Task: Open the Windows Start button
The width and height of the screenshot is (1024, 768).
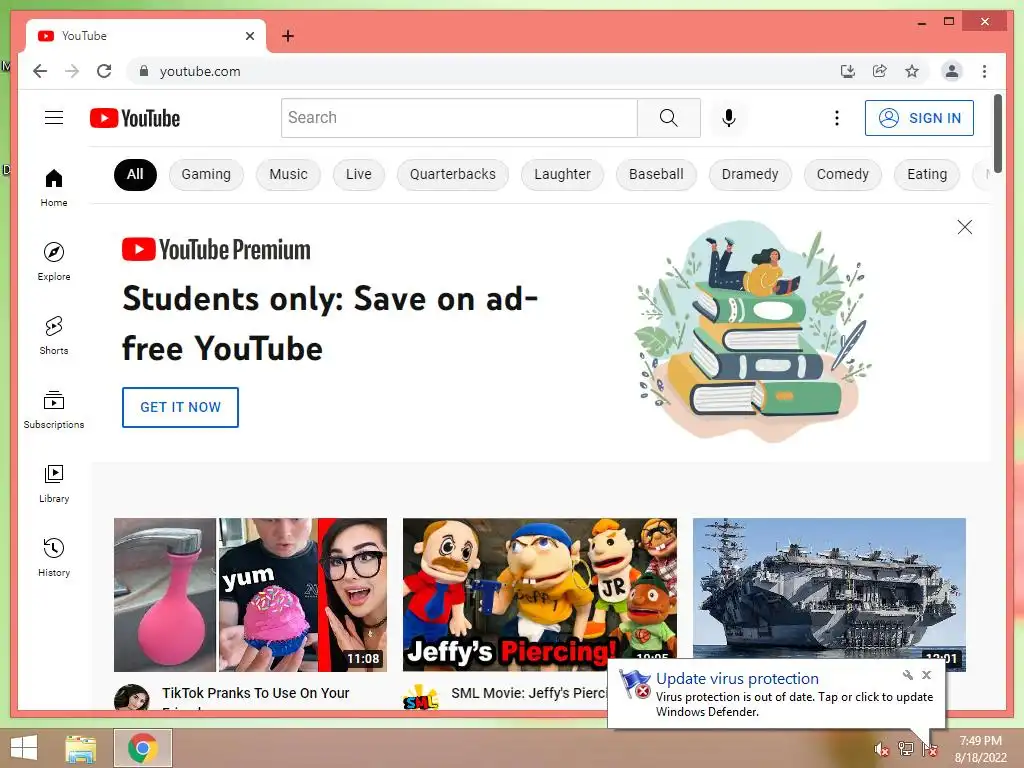Action: (24, 748)
